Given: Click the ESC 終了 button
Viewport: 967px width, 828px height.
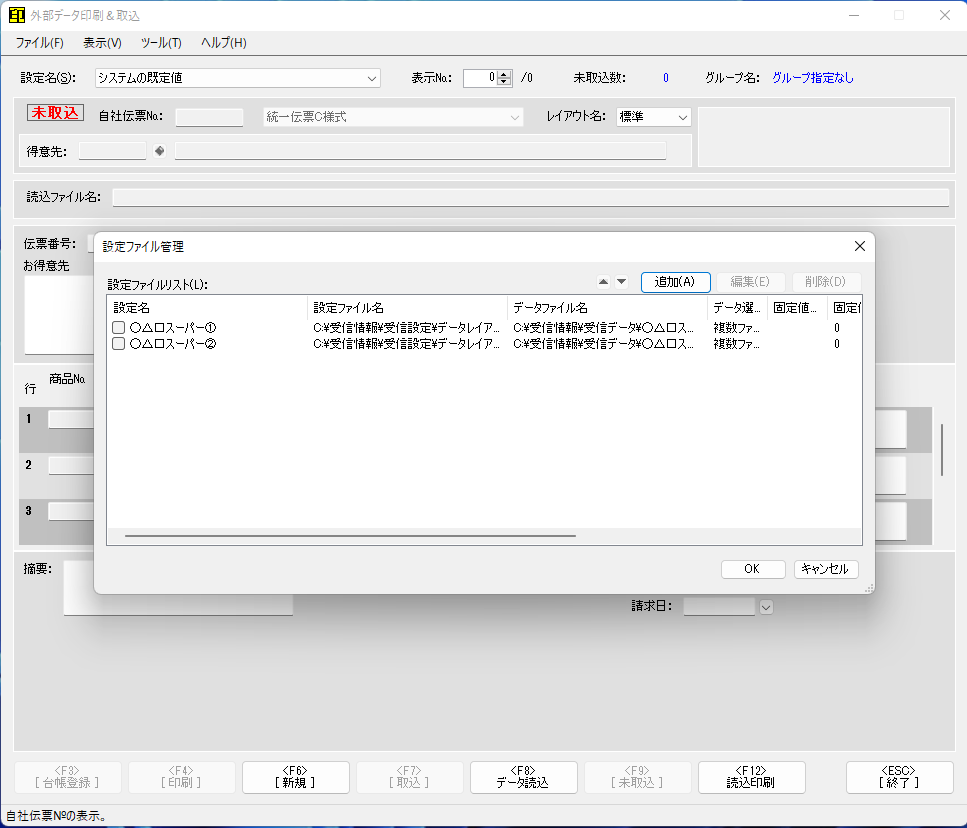Looking at the screenshot, I should point(899,777).
